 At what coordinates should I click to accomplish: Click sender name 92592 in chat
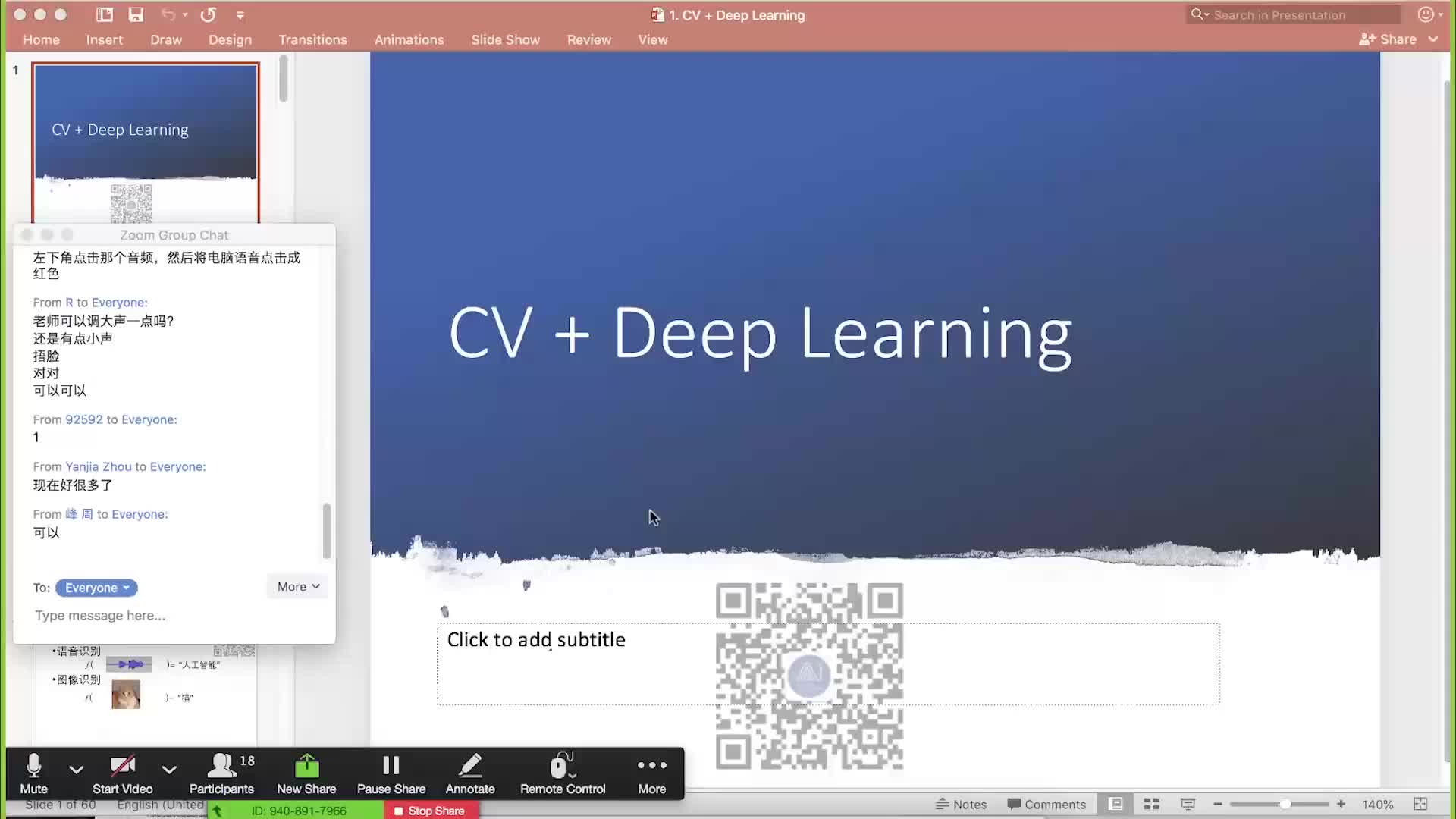click(84, 419)
